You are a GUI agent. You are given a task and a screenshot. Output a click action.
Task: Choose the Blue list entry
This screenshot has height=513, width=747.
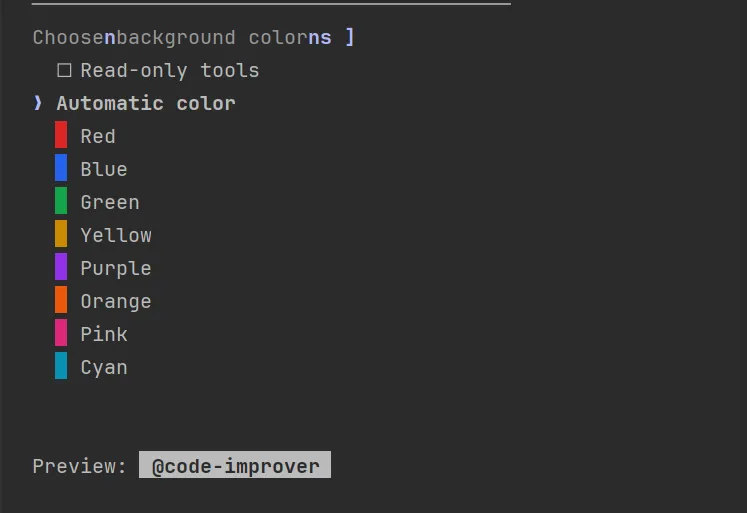[104, 169]
